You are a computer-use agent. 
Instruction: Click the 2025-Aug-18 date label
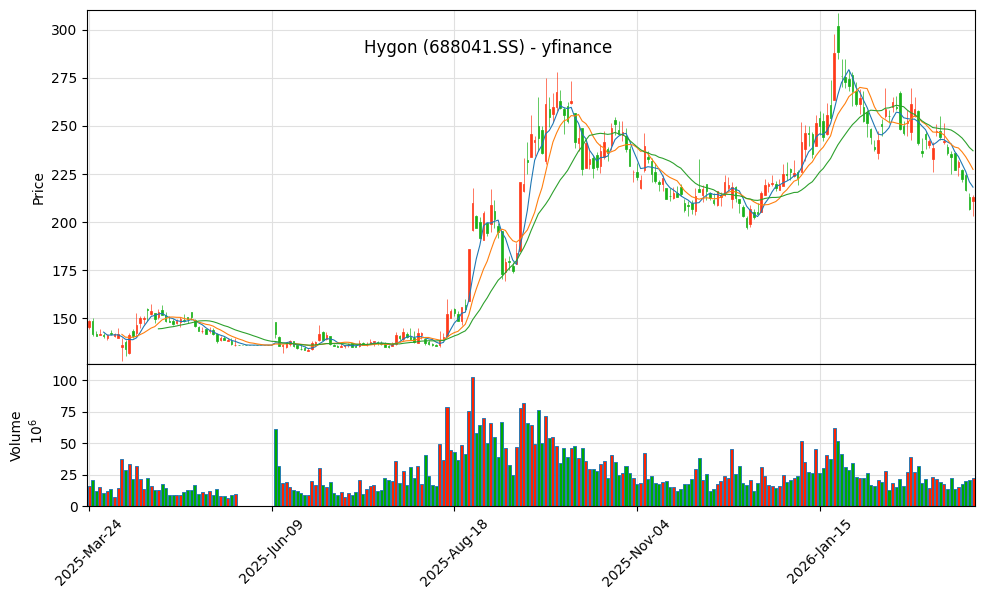(x=454, y=553)
